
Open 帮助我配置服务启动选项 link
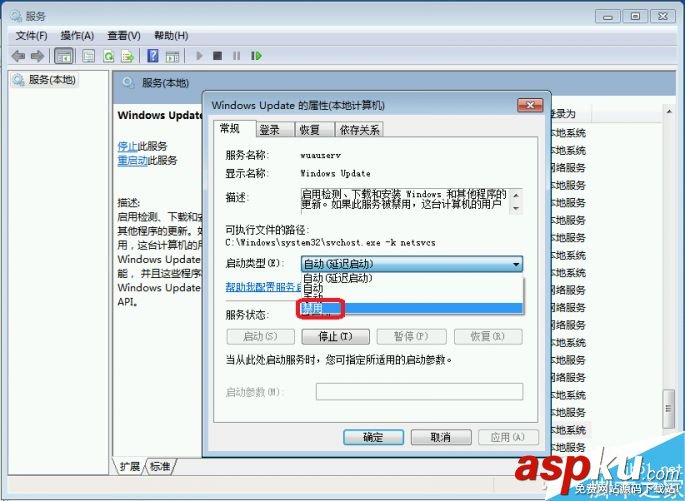pyautogui.click(x=263, y=287)
